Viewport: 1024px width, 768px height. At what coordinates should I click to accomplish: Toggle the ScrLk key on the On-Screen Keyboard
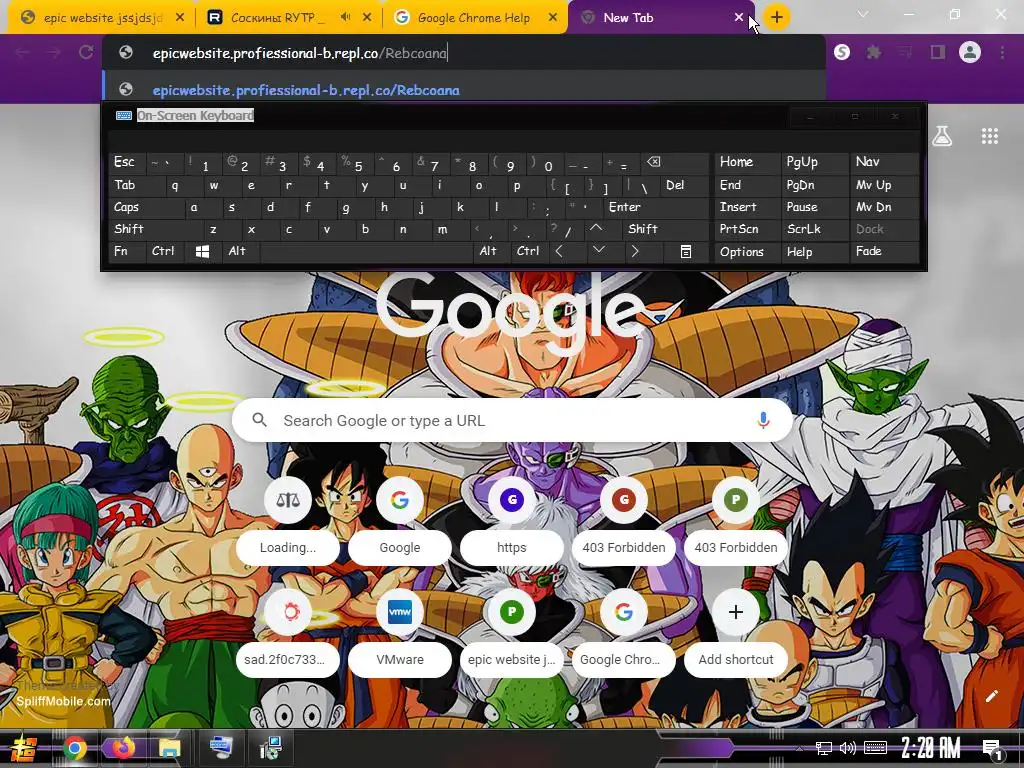coord(815,229)
